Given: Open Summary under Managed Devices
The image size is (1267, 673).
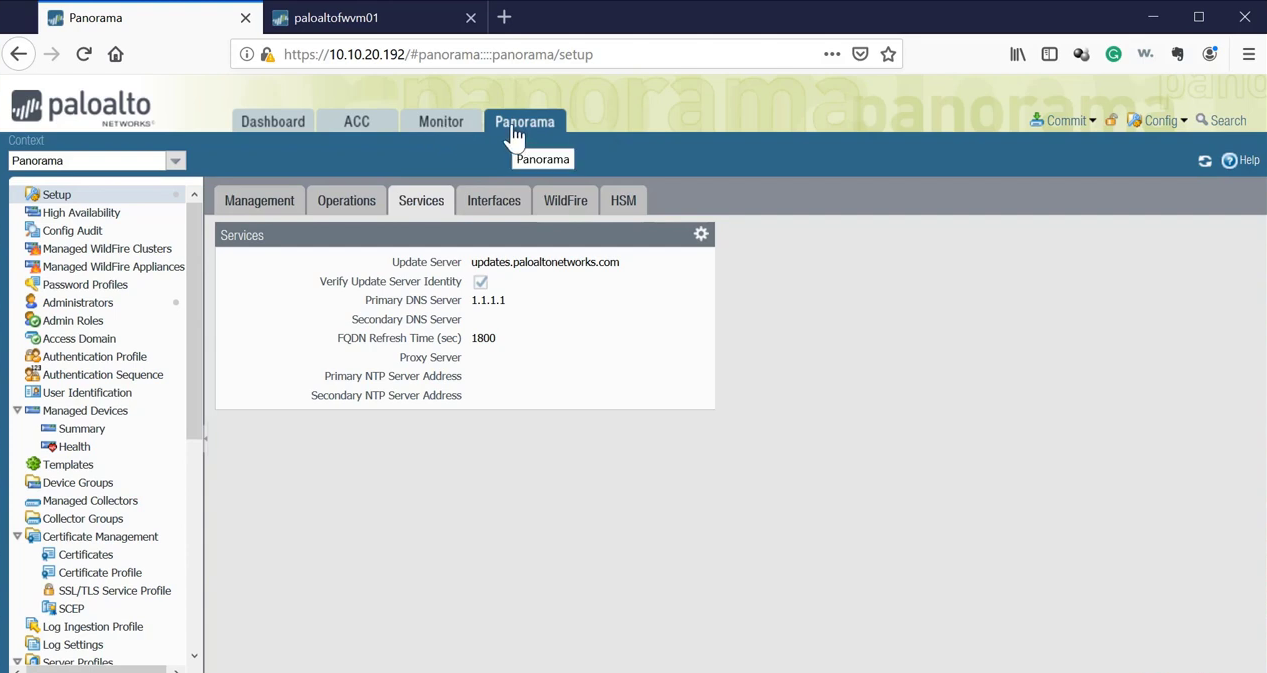Looking at the screenshot, I should [x=81, y=428].
